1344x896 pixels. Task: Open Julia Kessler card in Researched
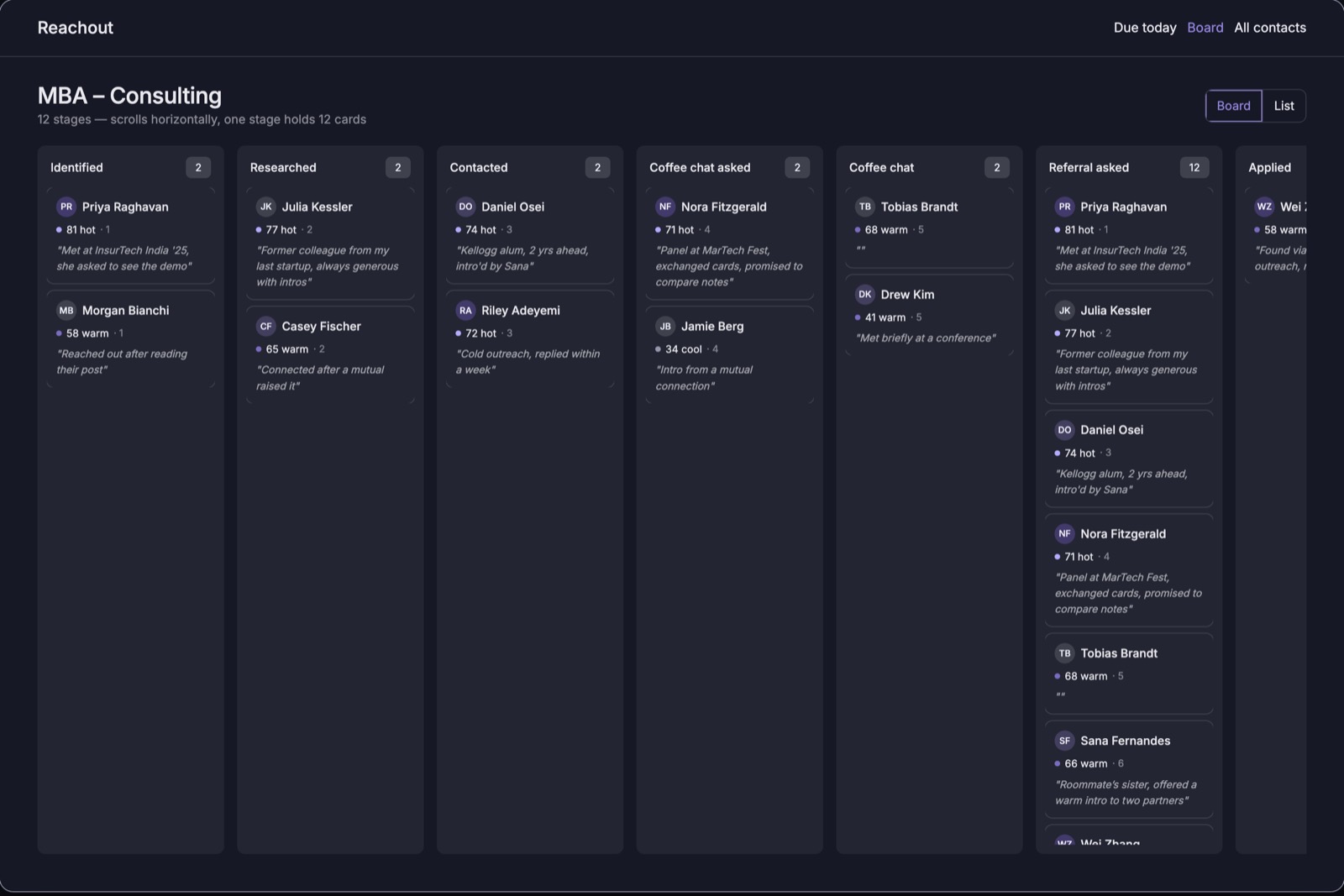330,244
